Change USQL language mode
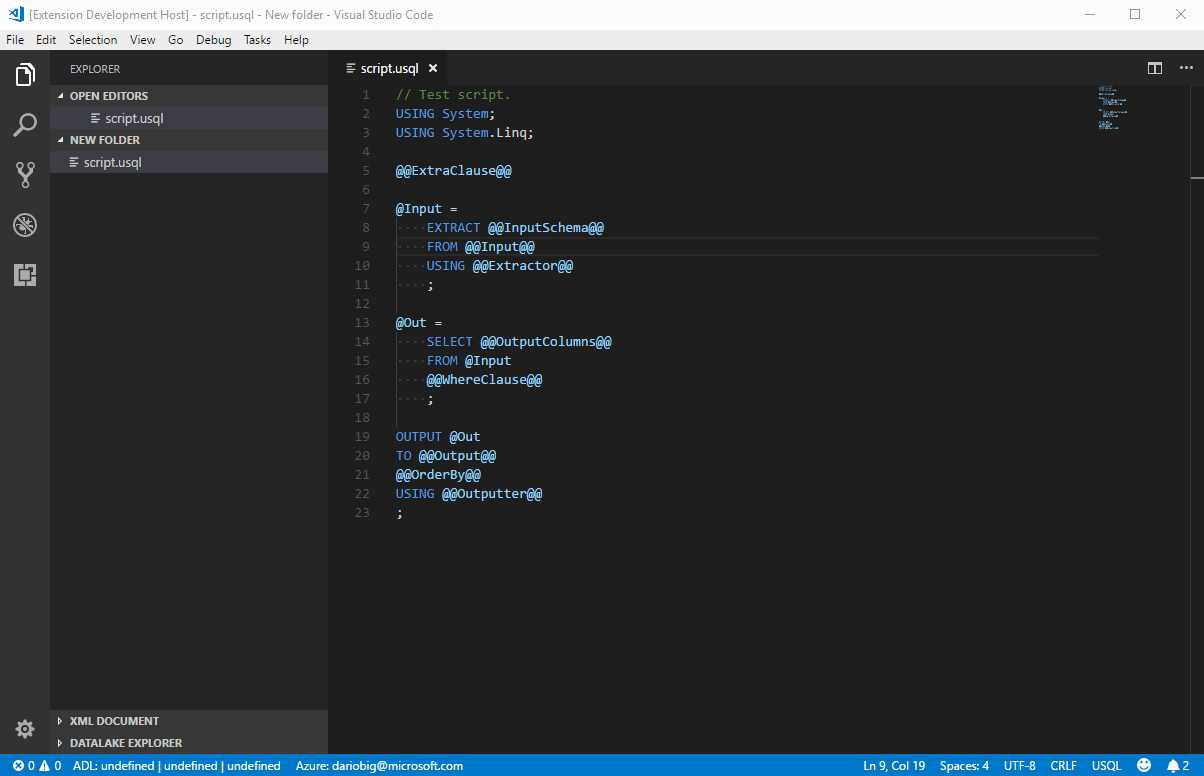Viewport: 1204px width, 776px height. [x=1106, y=765]
